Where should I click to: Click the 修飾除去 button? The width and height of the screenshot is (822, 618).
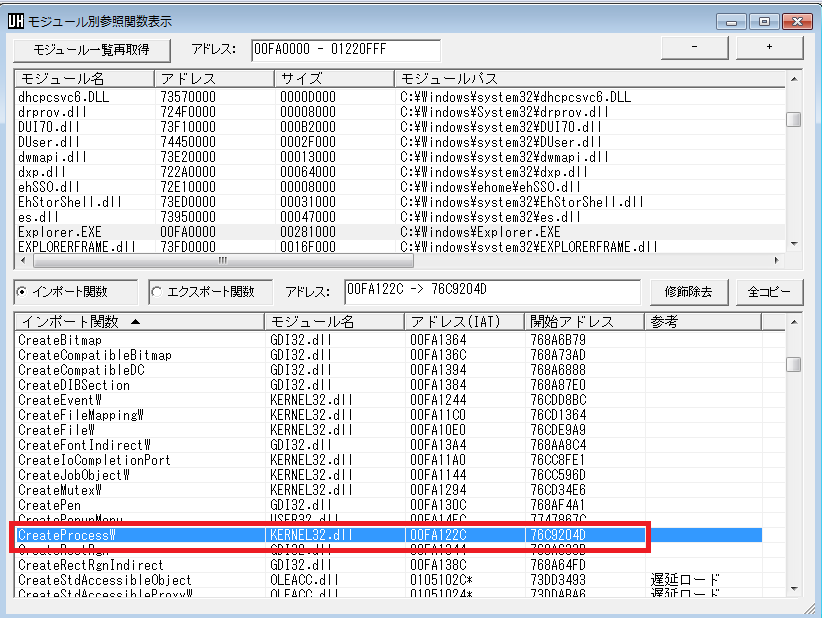(x=689, y=292)
